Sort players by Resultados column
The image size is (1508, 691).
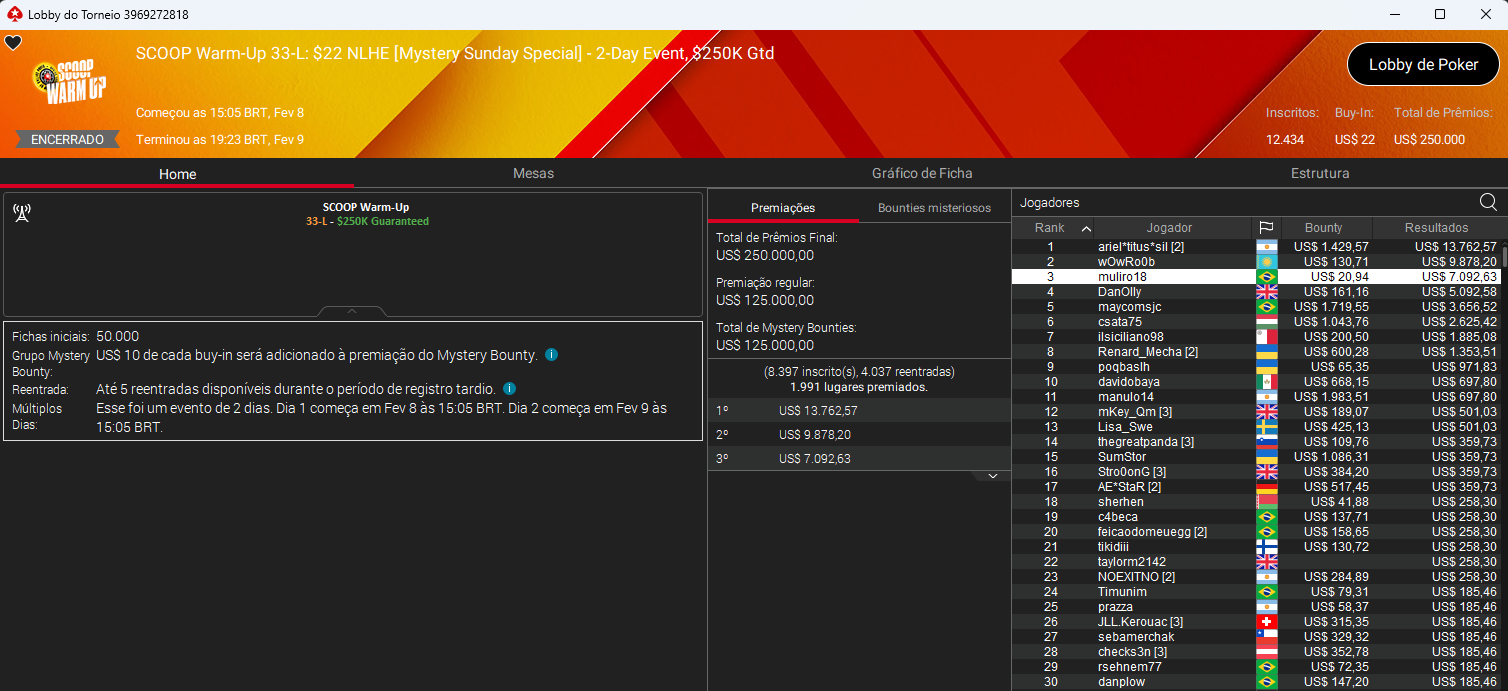(x=1436, y=228)
